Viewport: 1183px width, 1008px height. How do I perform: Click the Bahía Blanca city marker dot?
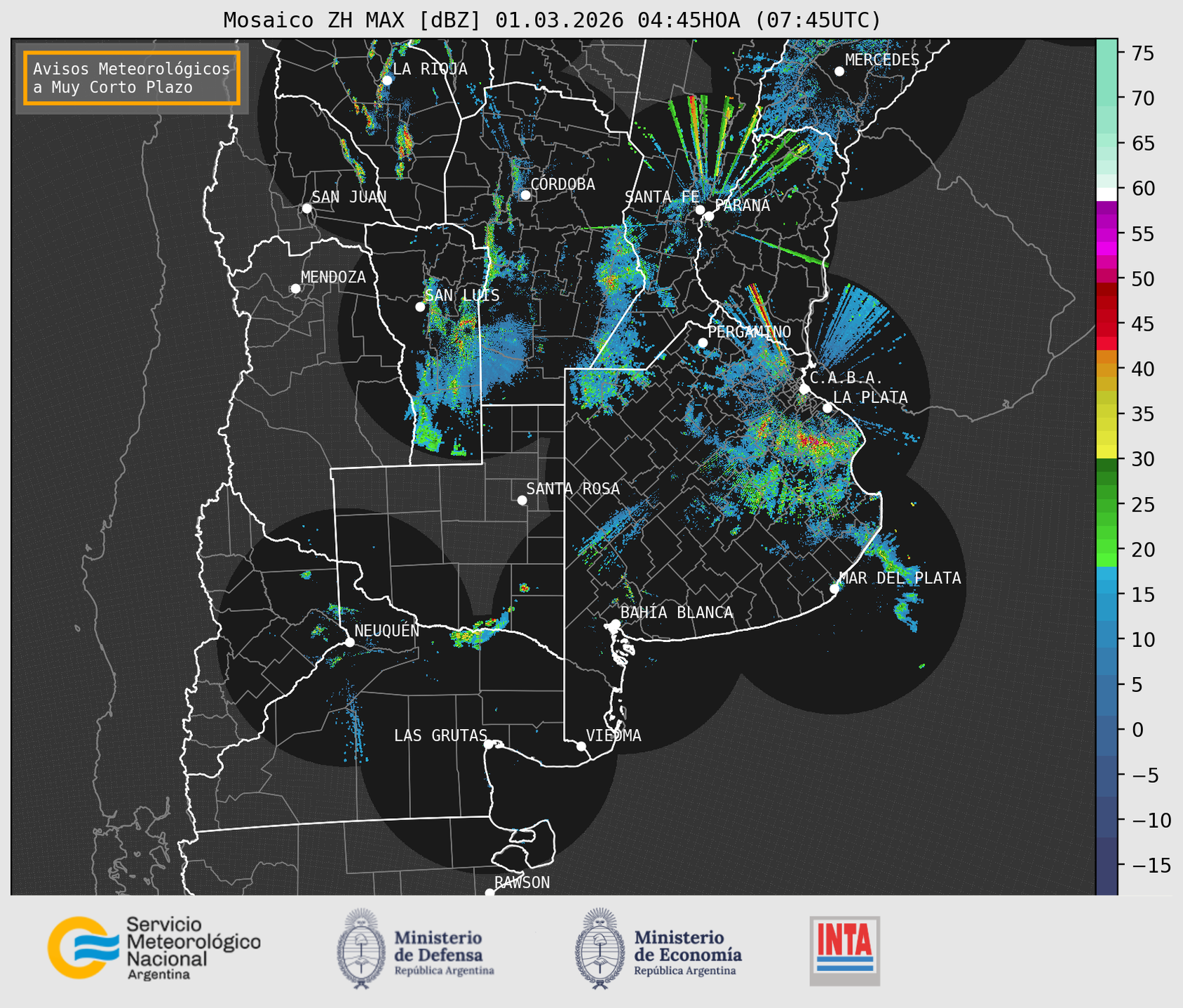click(x=615, y=624)
